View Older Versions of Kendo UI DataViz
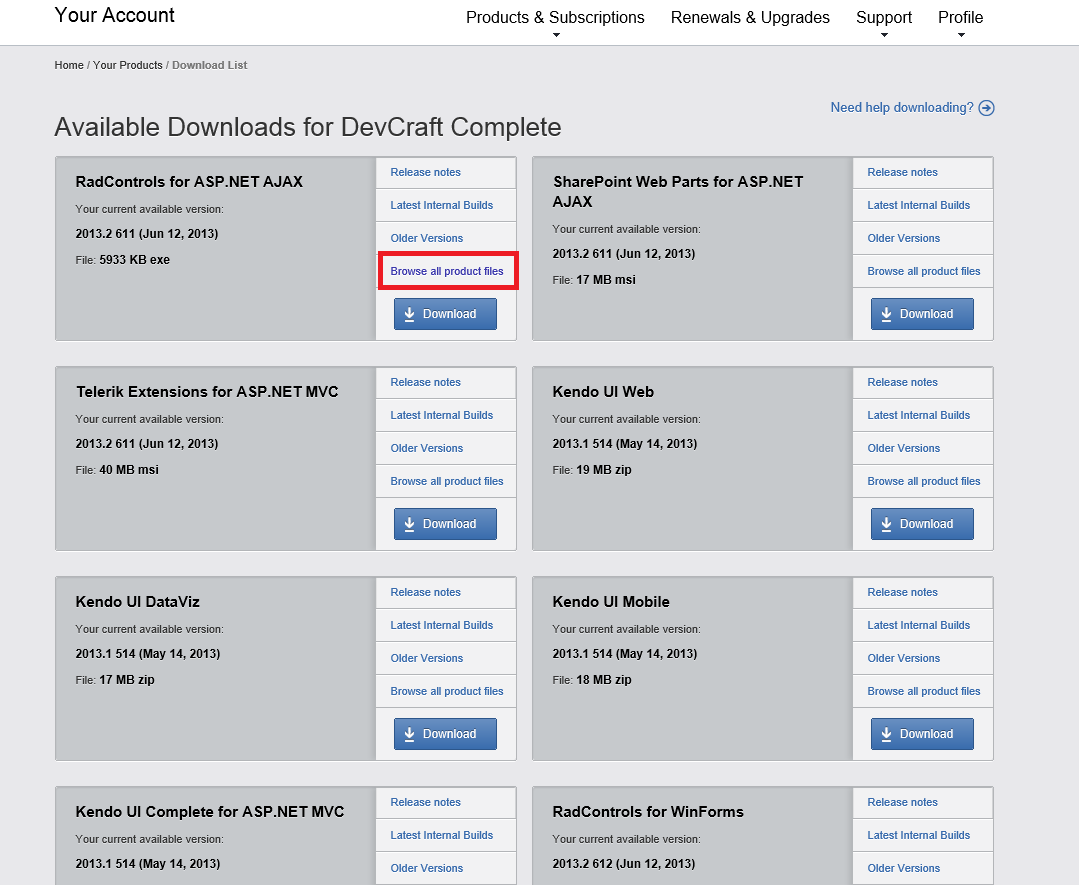 click(427, 659)
